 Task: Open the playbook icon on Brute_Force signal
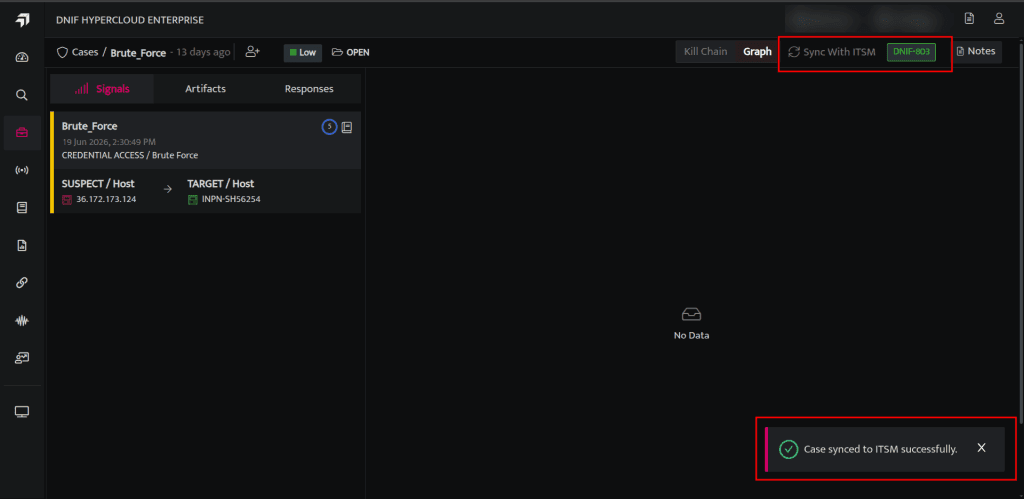[347, 127]
